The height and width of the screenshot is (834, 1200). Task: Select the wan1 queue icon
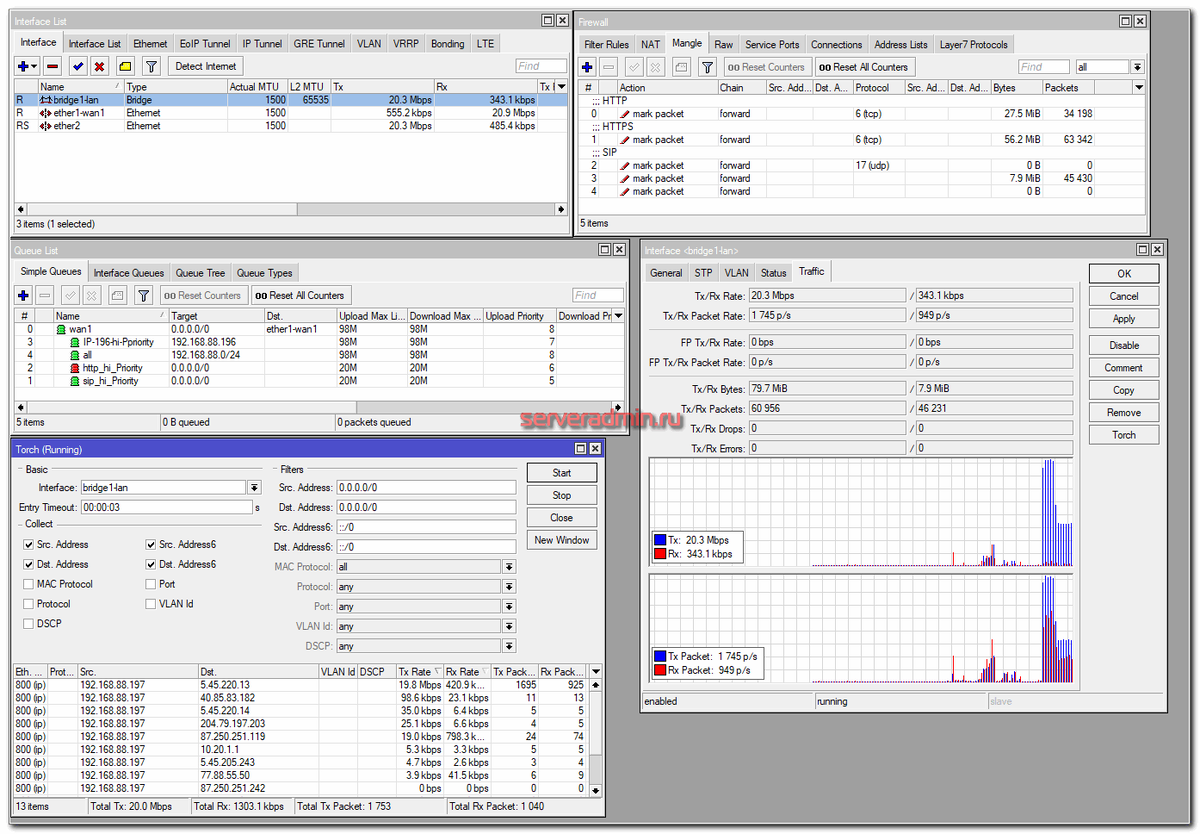(x=61, y=329)
